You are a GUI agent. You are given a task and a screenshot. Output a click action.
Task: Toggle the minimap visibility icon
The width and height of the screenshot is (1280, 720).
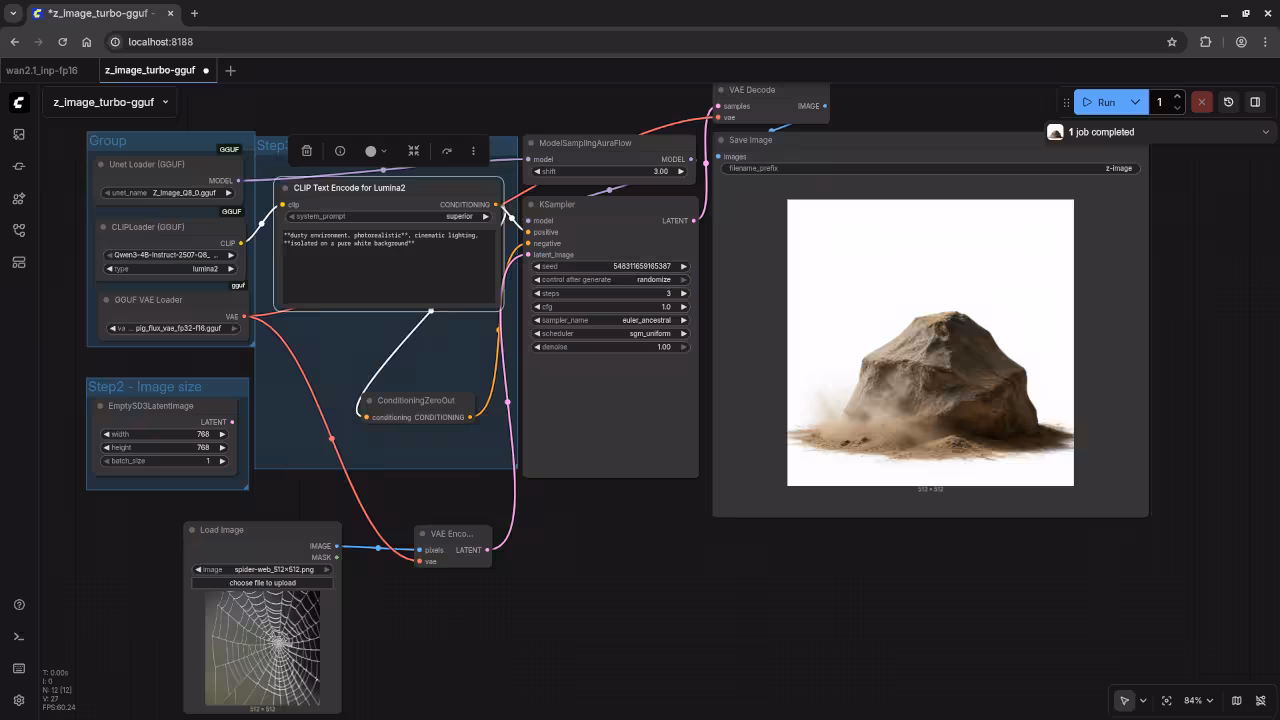[x=1237, y=700]
